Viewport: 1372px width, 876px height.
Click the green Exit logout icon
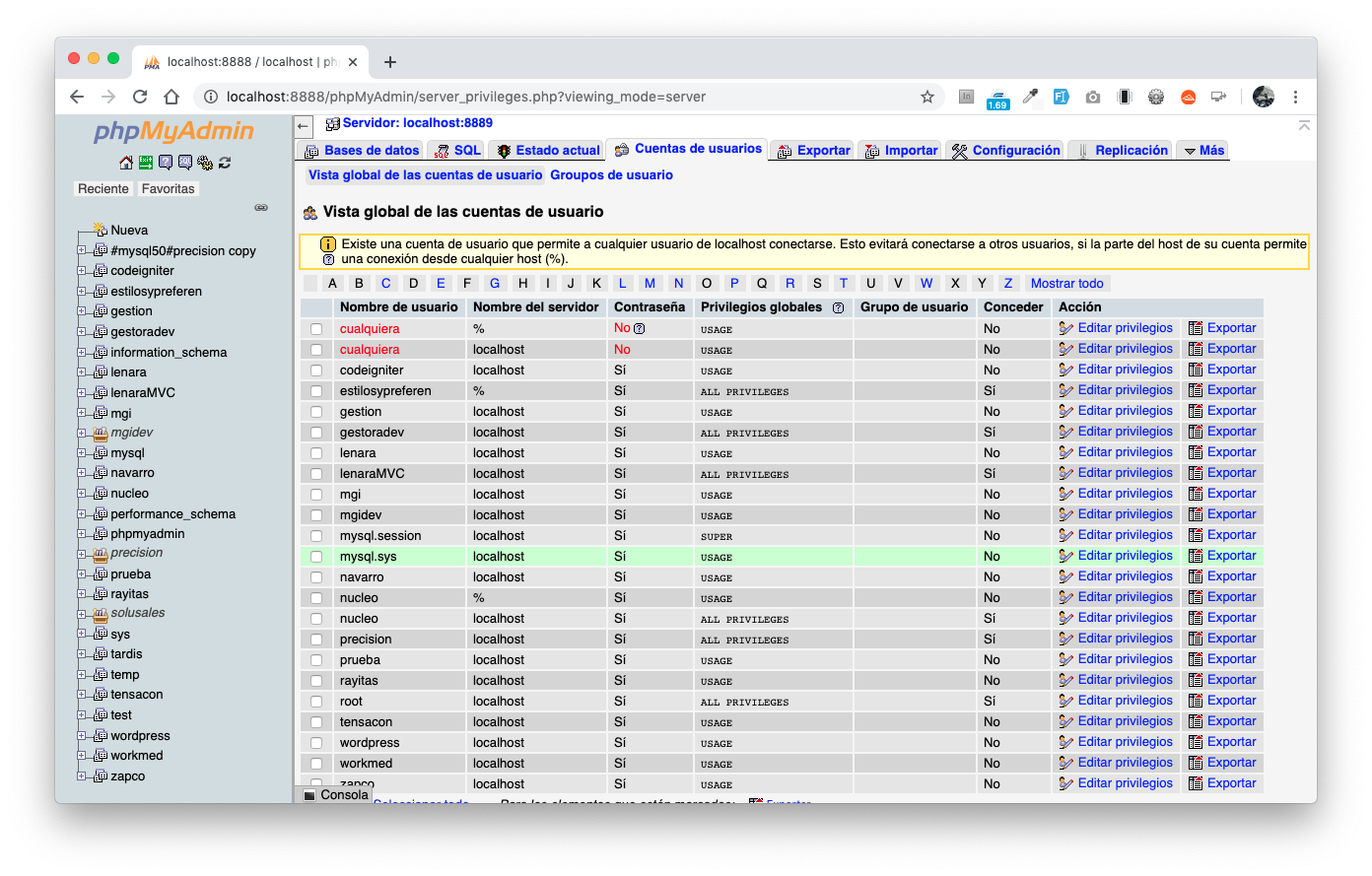pyautogui.click(x=145, y=163)
